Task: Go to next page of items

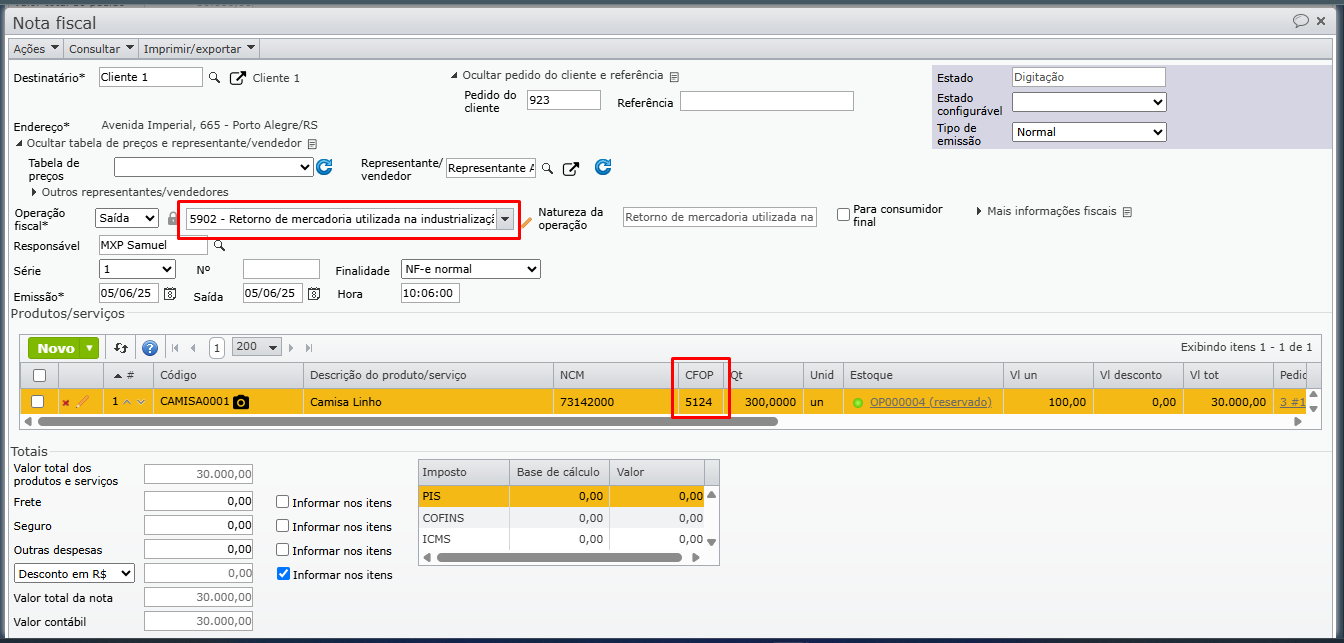Action: pos(292,348)
